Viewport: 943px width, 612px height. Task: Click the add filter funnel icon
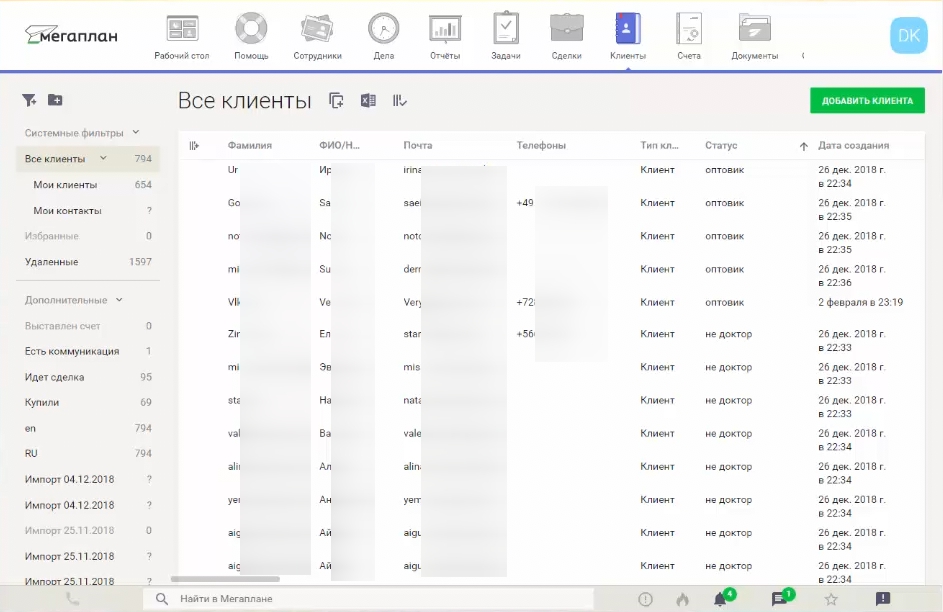29,100
